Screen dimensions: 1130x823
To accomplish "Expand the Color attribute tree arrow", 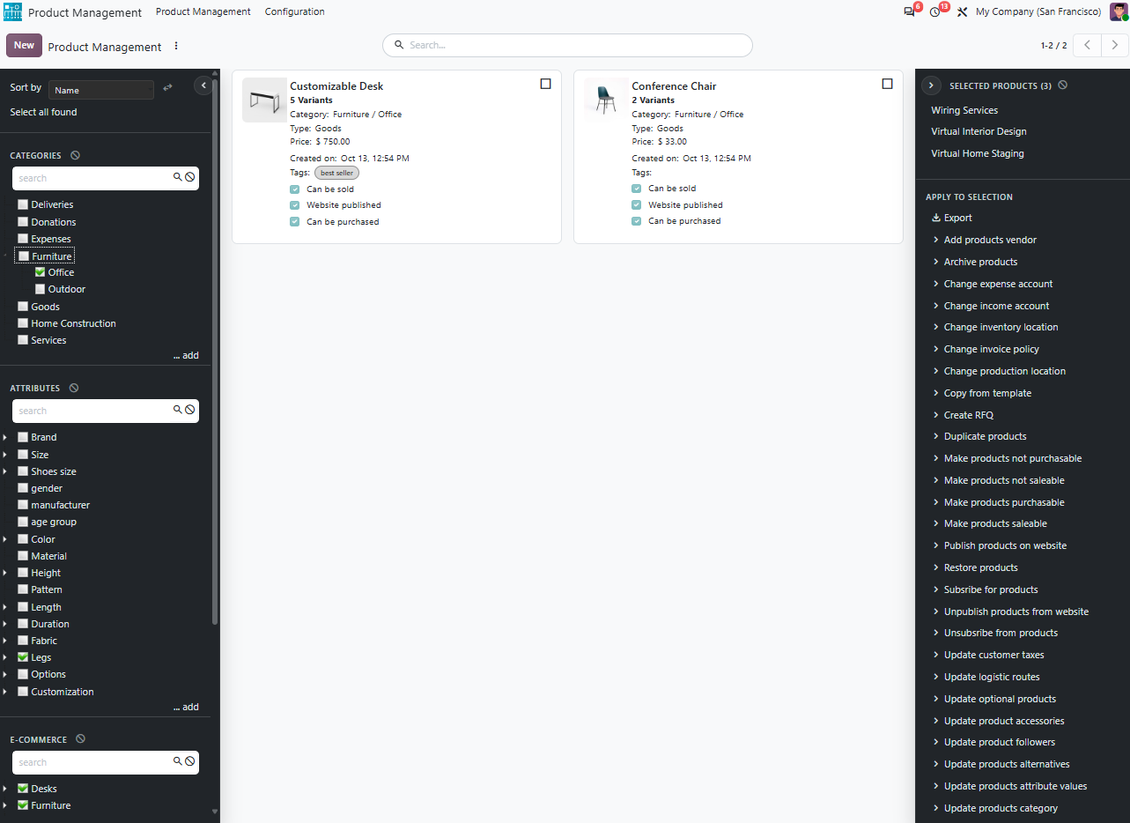I will coord(5,539).
